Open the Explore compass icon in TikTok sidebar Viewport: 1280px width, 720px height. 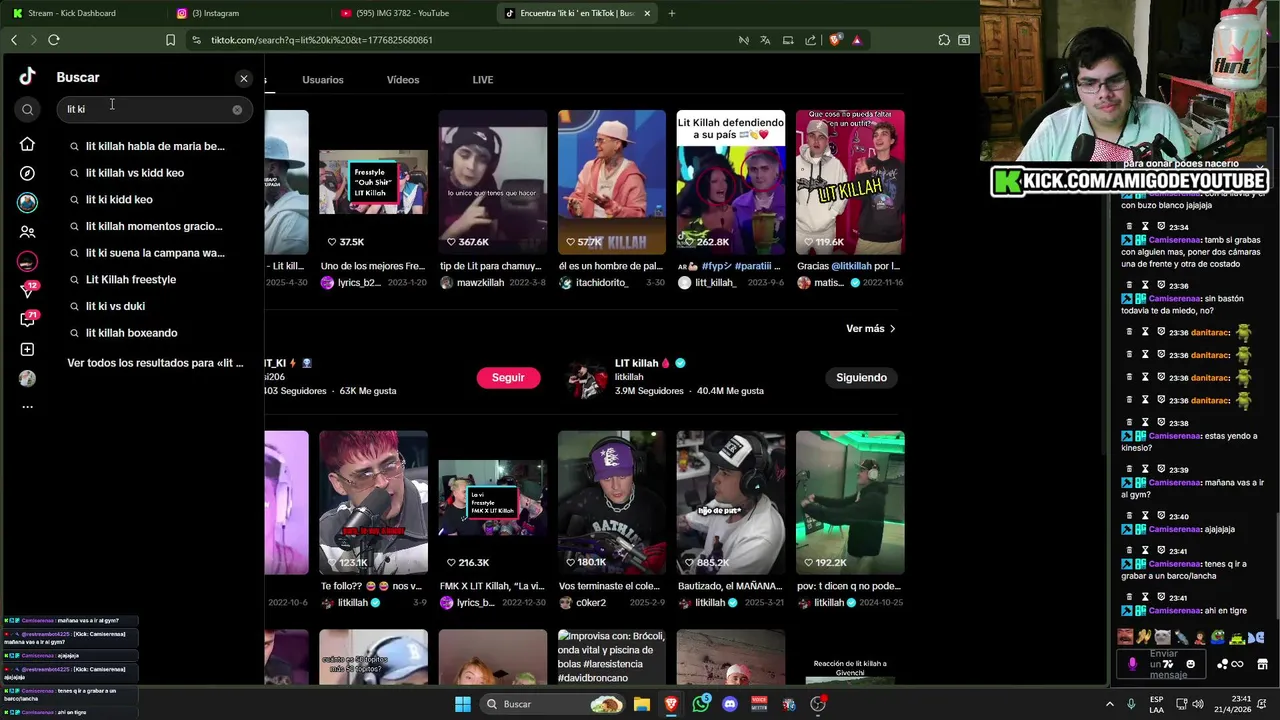coord(27,173)
